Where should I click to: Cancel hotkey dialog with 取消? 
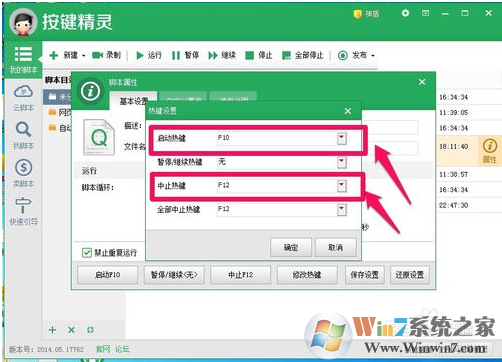pyautogui.click(x=335, y=247)
